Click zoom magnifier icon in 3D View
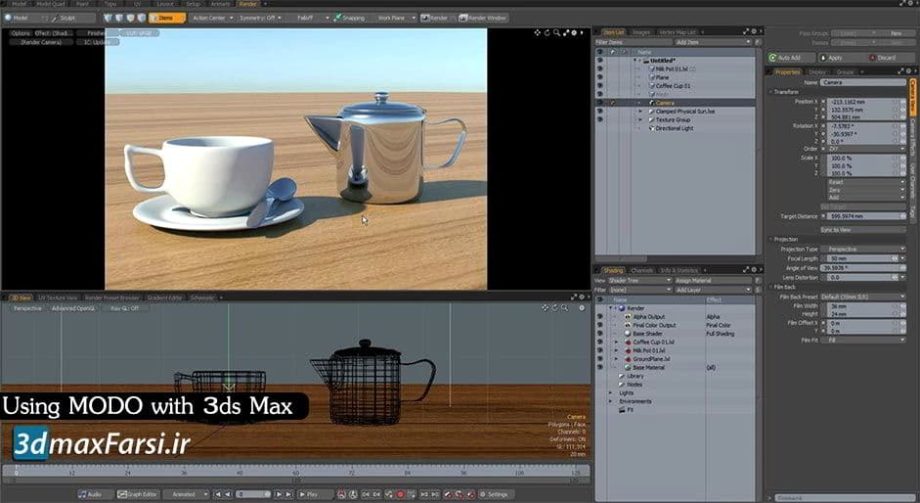 click(x=564, y=308)
